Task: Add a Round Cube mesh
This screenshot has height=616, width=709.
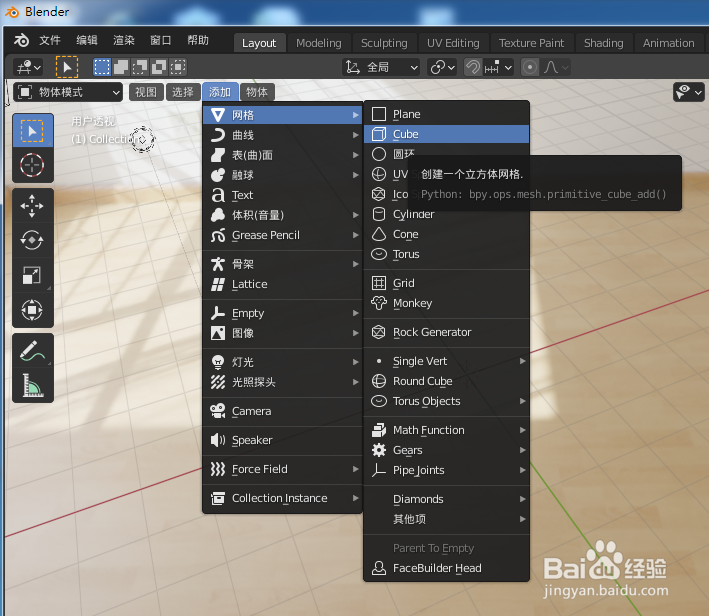Action: 446,381
